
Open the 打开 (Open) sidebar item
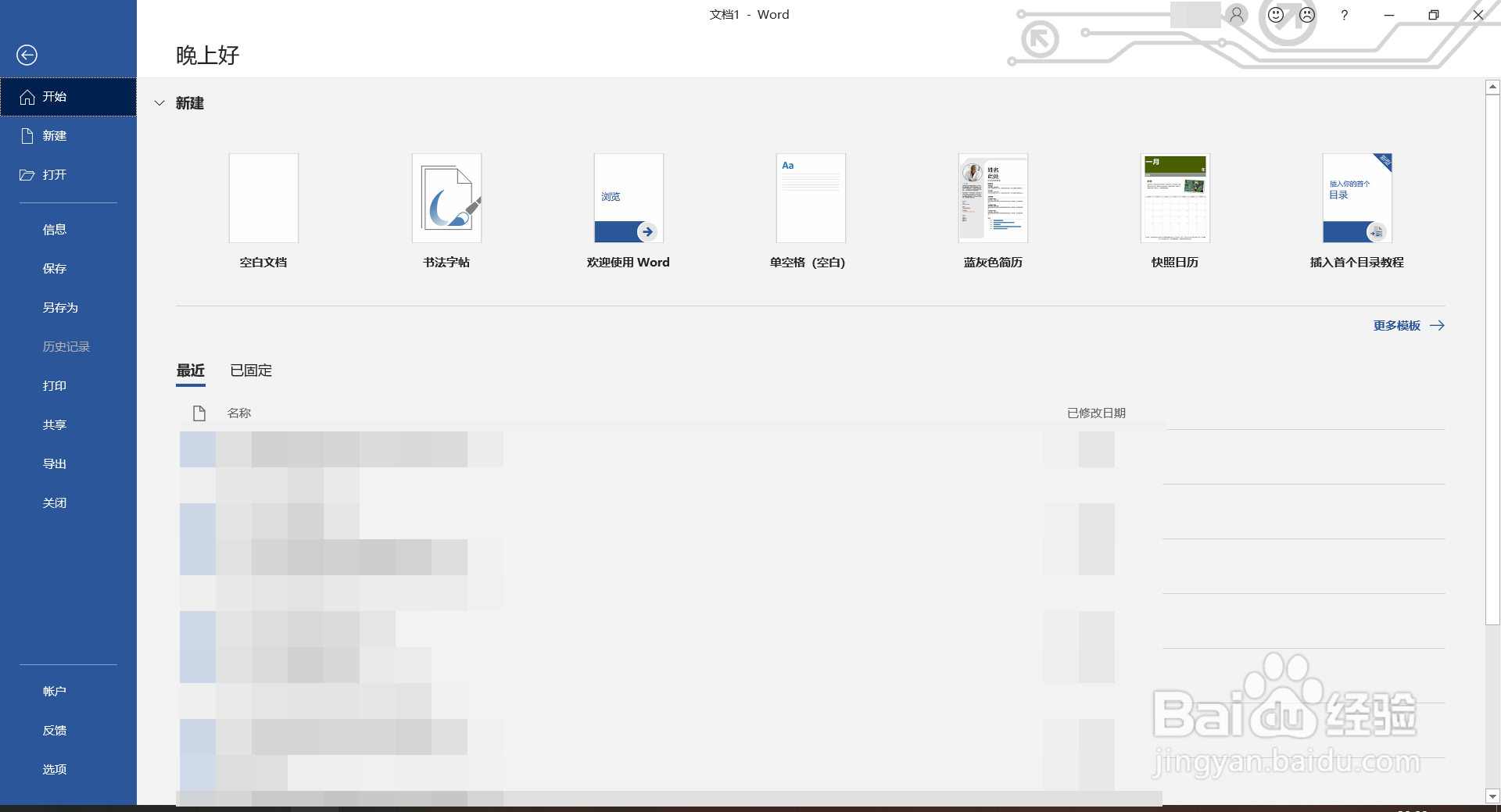pyautogui.click(x=54, y=174)
